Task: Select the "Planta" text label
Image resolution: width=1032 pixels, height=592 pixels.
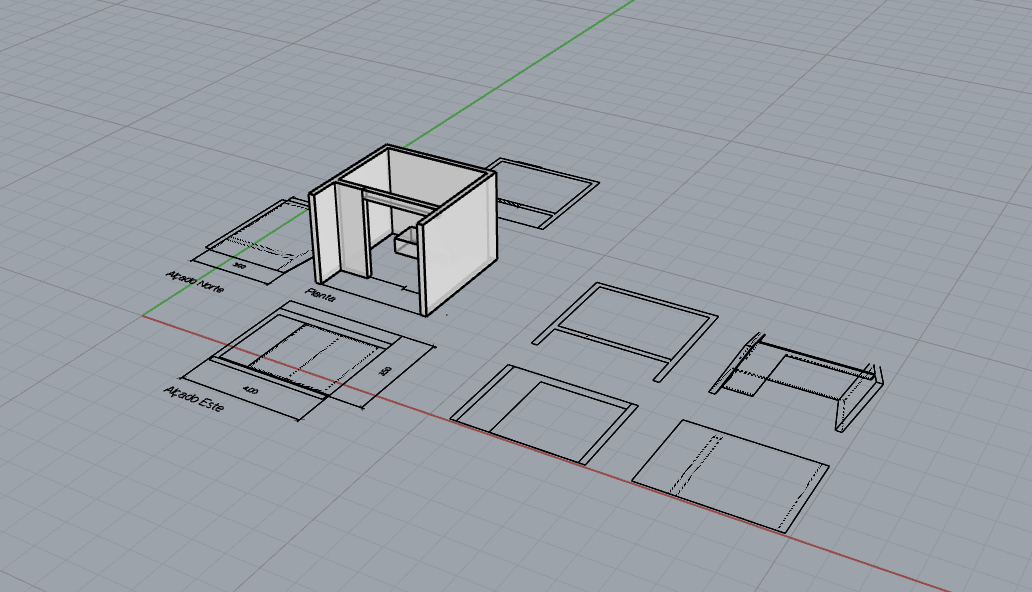Action: pyautogui.click(x=321, y=295)
